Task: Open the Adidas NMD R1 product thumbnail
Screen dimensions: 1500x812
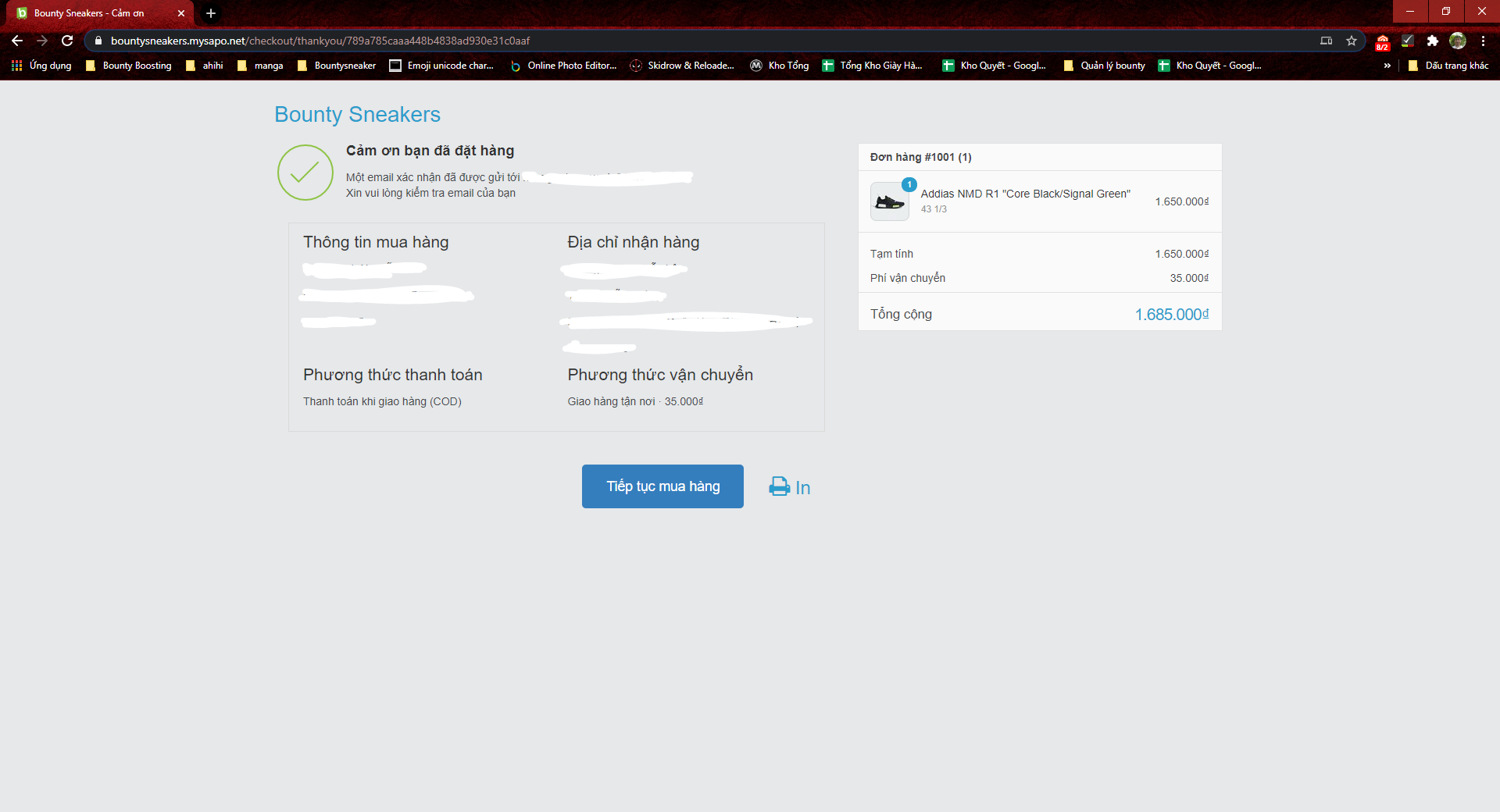Action: point(890,201)
